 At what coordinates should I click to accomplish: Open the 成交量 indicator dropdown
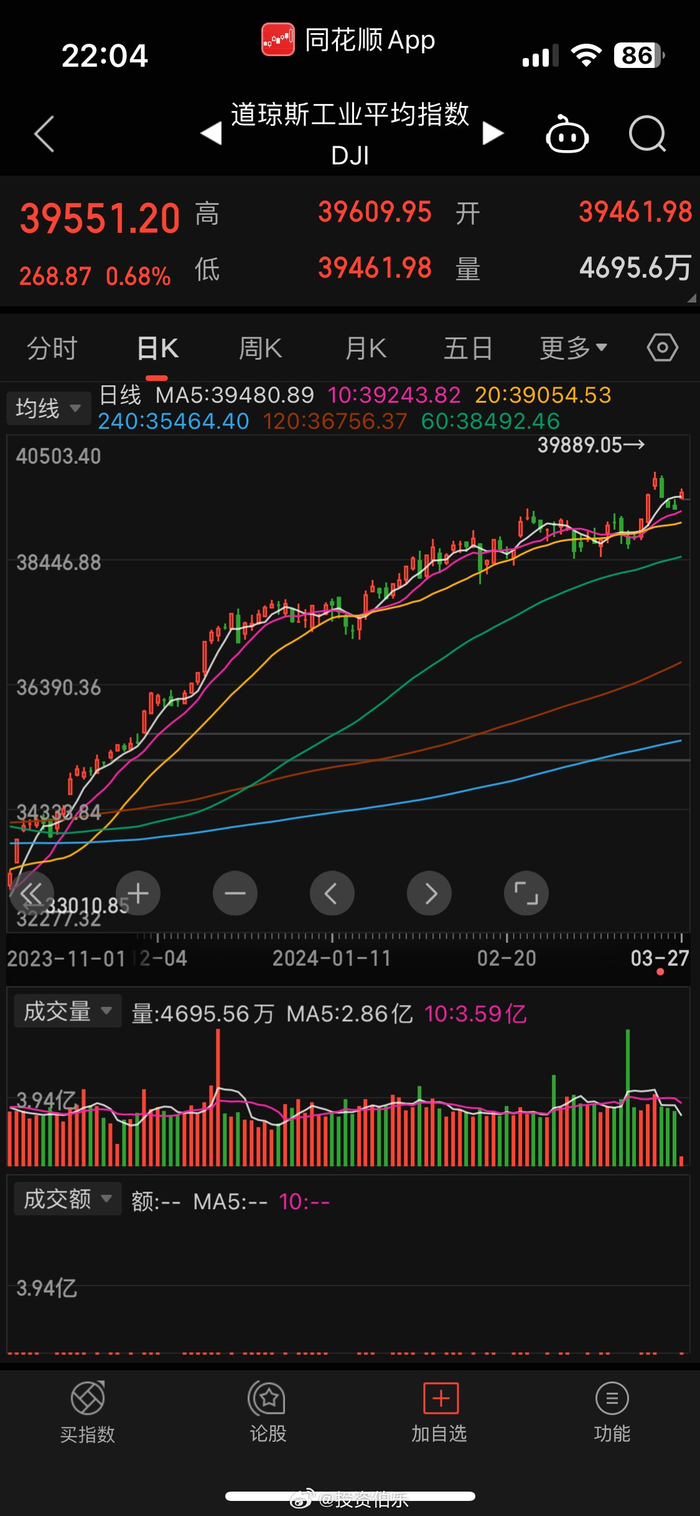pos(67,1011)
